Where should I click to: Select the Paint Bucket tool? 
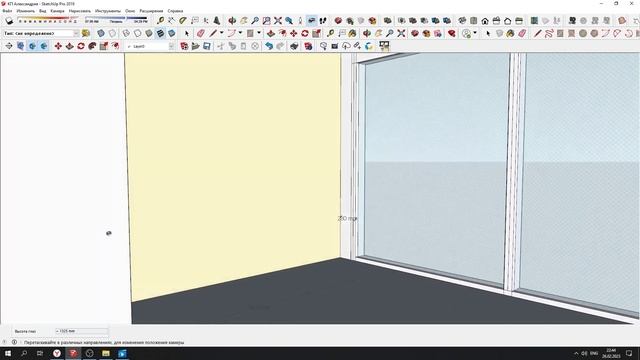(352, 33)
